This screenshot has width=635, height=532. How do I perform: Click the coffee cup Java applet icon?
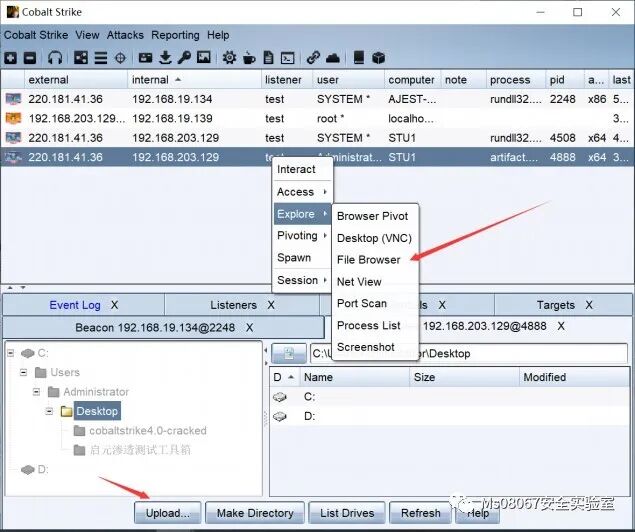point(249,57)
